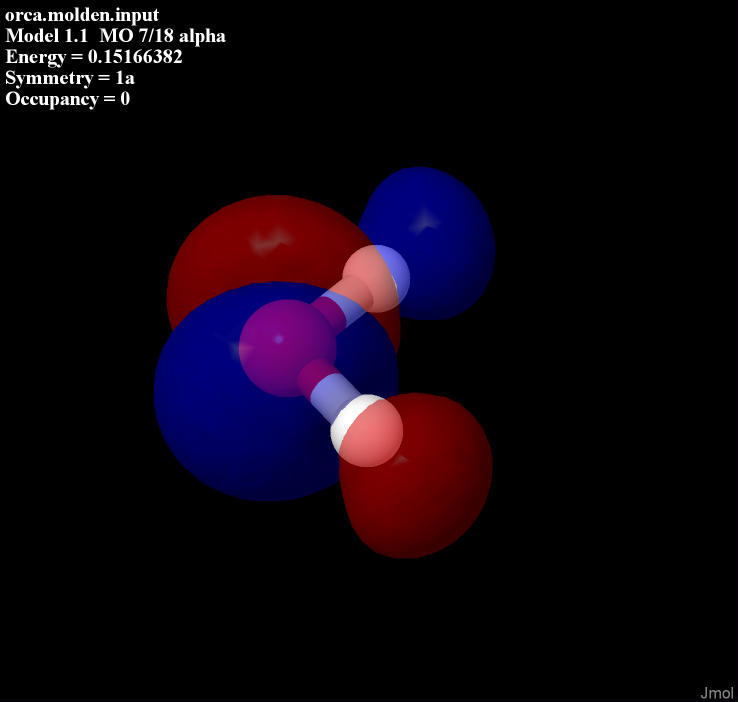Select the central purple atom
The width and height of the screenshot is (738, 702).
click(287, 348)
